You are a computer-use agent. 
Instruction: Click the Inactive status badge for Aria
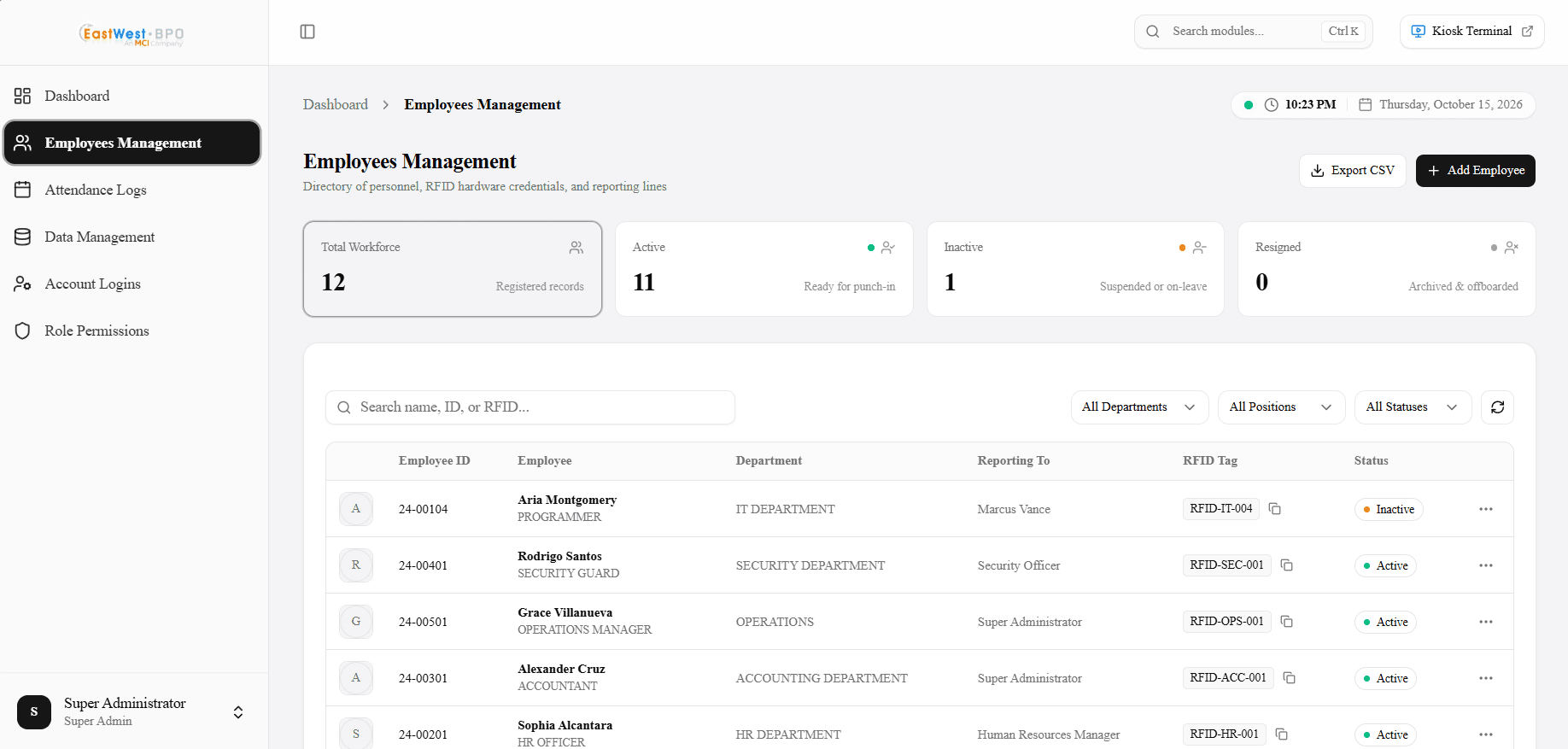click(1389, 509)
